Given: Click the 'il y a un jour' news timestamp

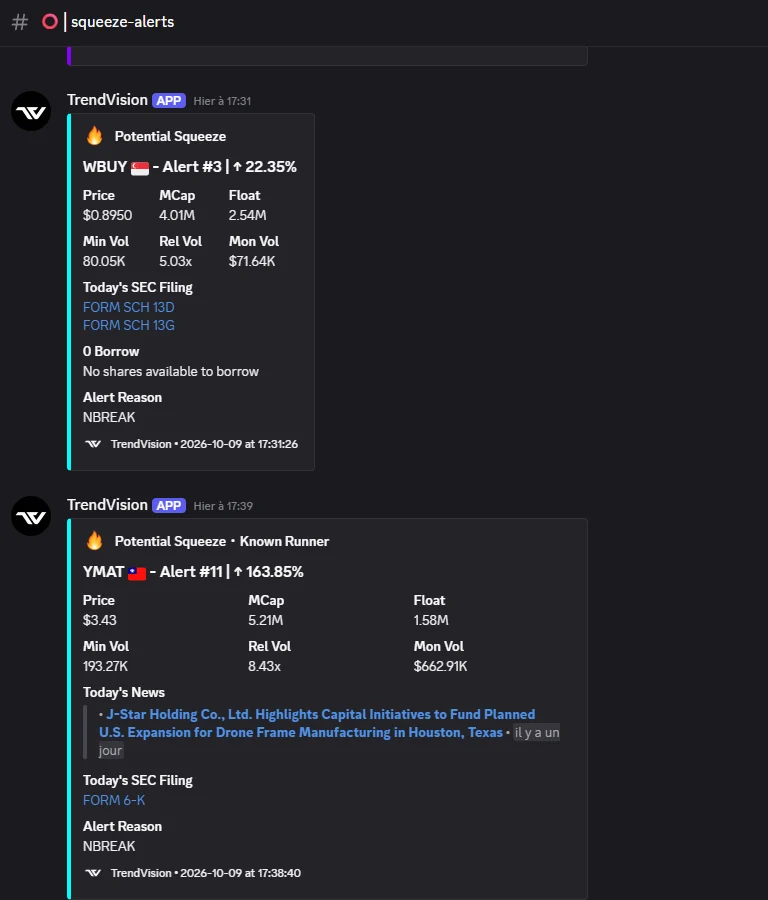Looking at the screenshot, I should [537, 733].
